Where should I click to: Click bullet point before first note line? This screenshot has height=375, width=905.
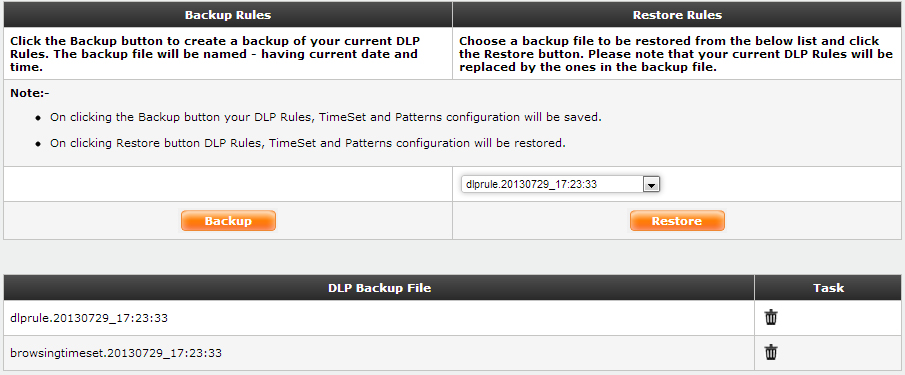[38, 118]
